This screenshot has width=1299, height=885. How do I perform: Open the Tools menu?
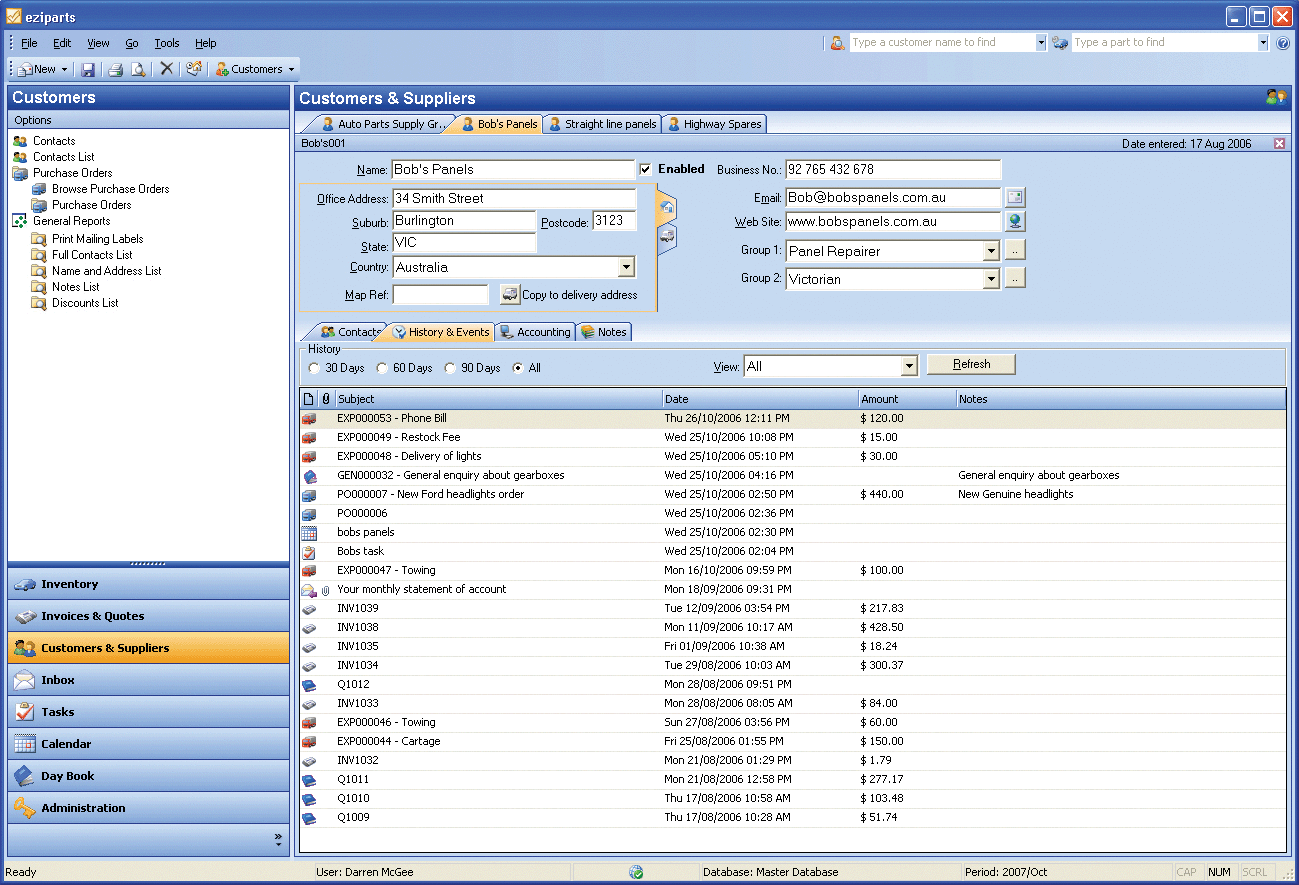pyautogui.click(x=167, y=43)
